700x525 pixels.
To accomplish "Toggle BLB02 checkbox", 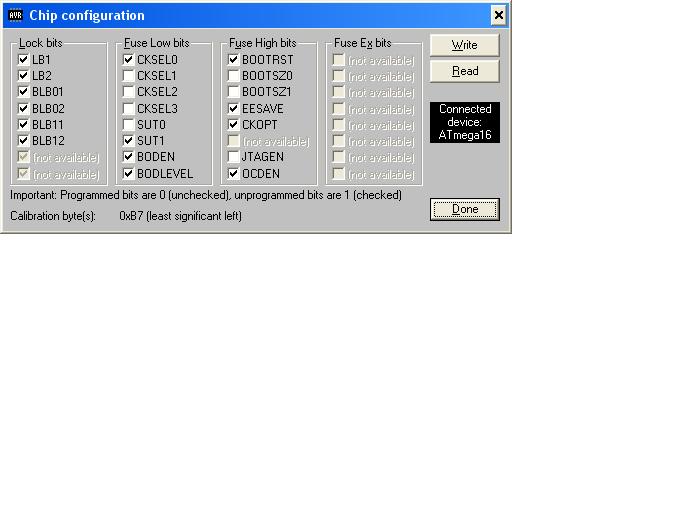I will (23, 108).
